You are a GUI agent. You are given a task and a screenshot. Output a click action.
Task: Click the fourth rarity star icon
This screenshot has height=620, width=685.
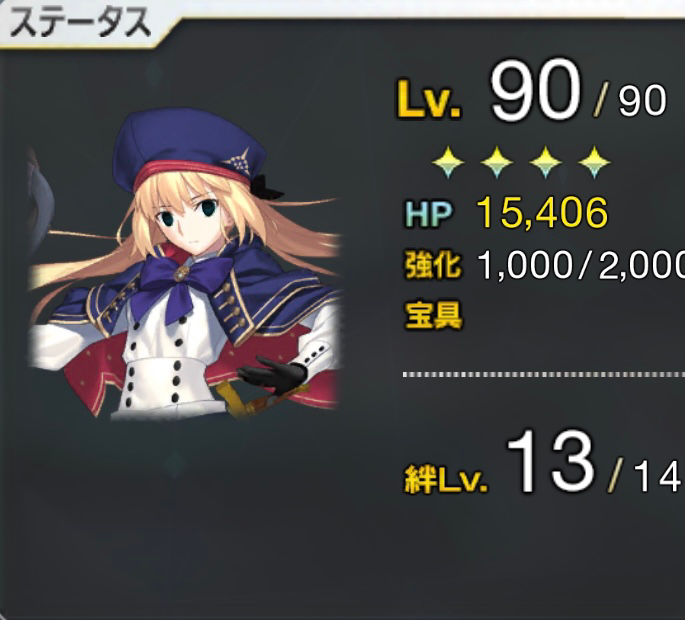tap(594, 163)
